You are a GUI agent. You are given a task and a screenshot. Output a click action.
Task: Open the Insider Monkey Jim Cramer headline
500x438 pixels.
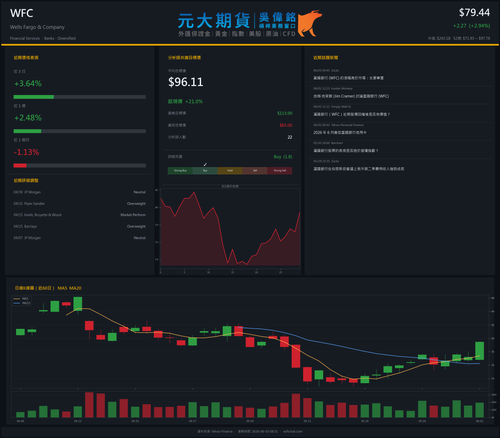coord(351,96)
